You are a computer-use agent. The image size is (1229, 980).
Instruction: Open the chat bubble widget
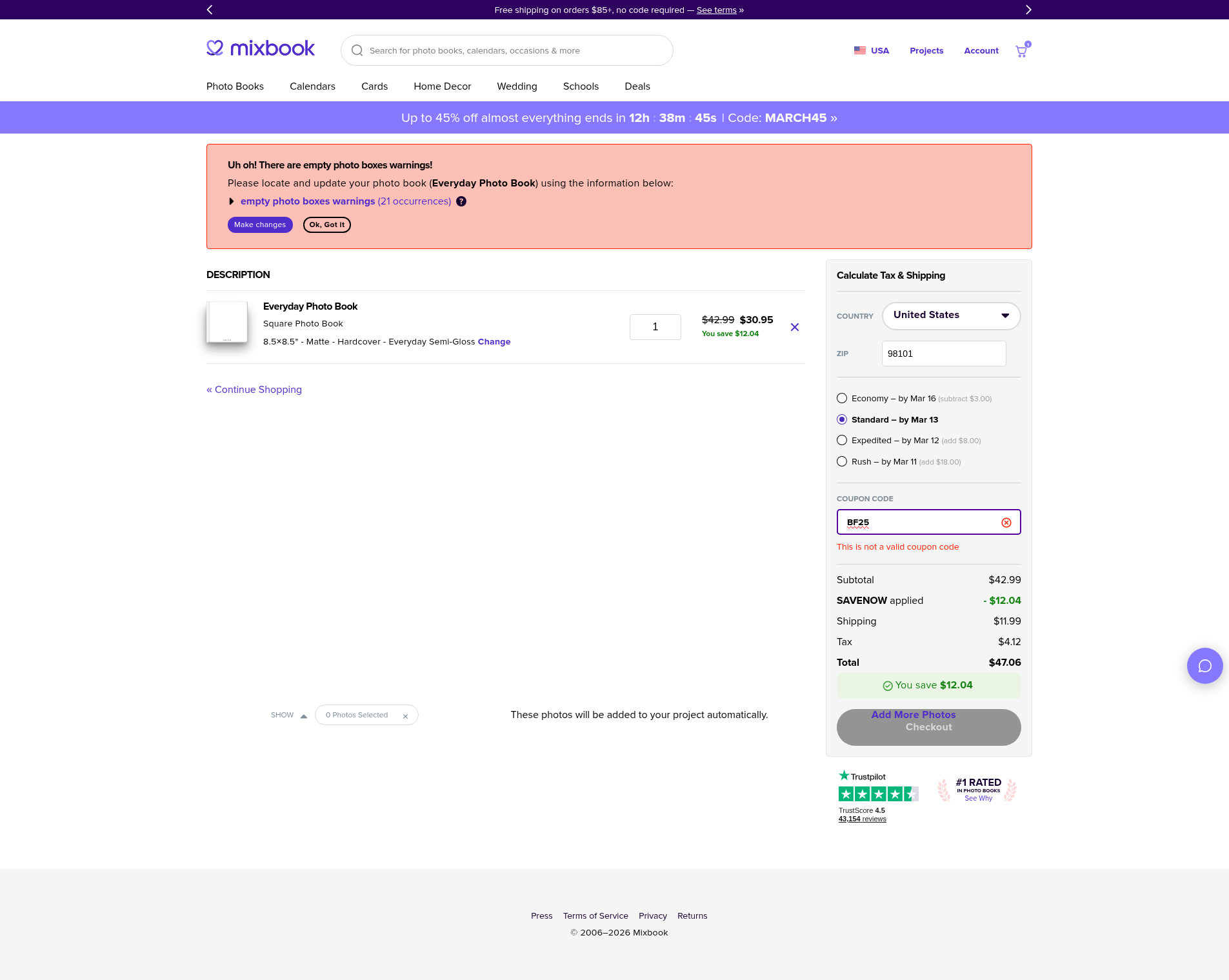click(1204, 666)
